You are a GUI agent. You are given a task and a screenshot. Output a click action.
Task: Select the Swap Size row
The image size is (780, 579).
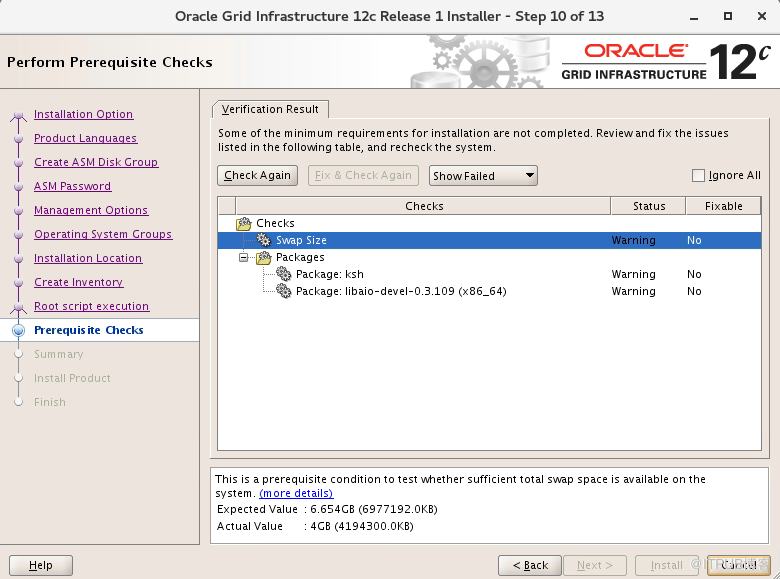tap(489, 240)
